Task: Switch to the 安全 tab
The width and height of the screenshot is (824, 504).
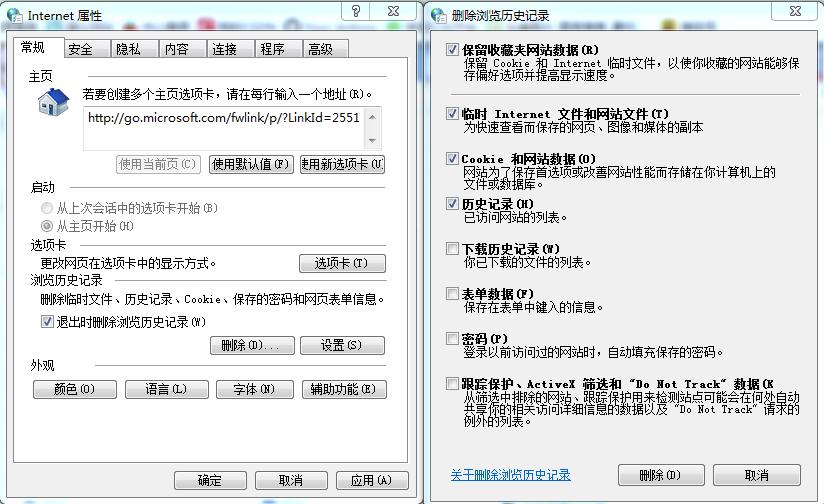Action: [x=87, y=49]
